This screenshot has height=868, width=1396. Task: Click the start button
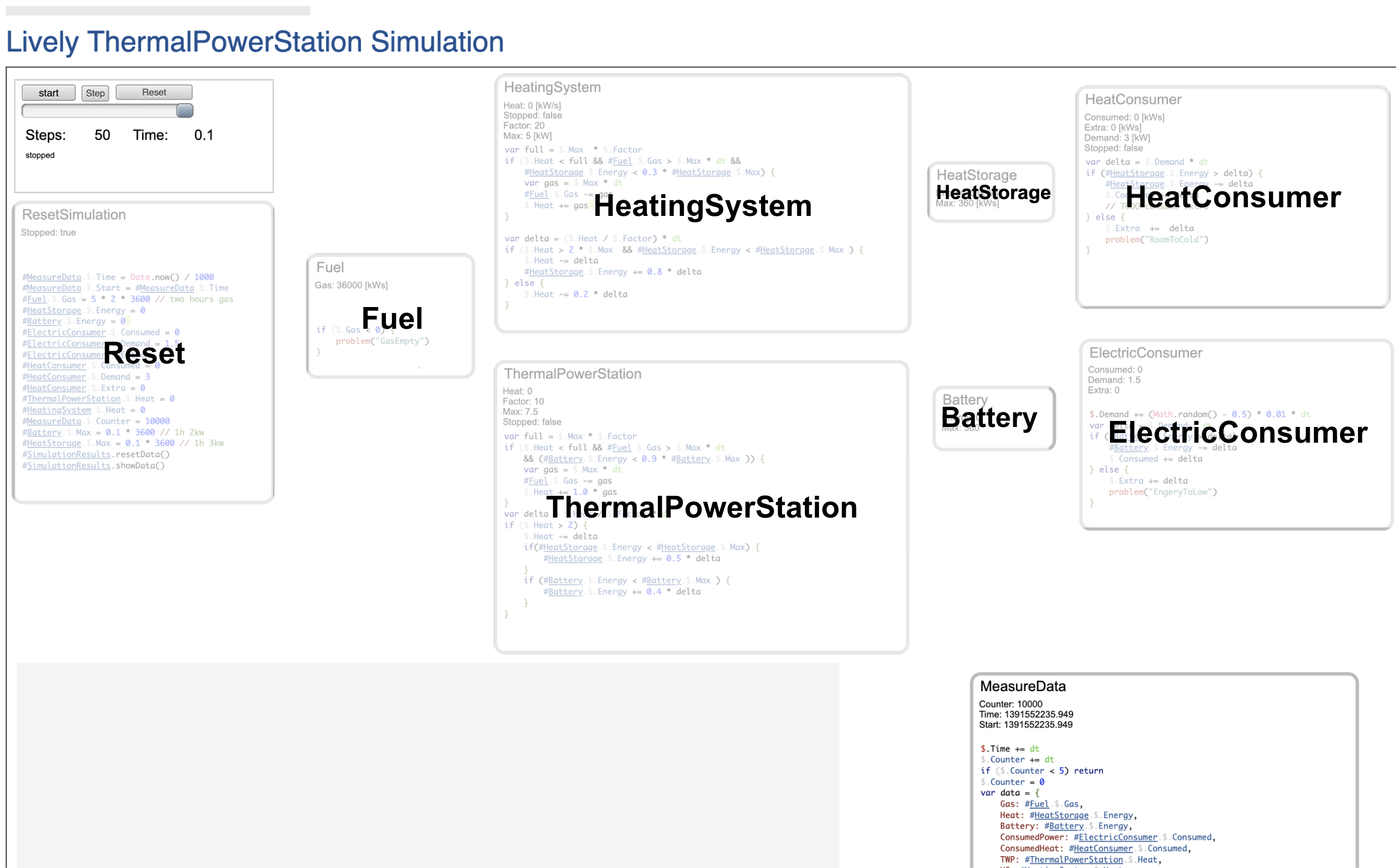pos(48,93)
